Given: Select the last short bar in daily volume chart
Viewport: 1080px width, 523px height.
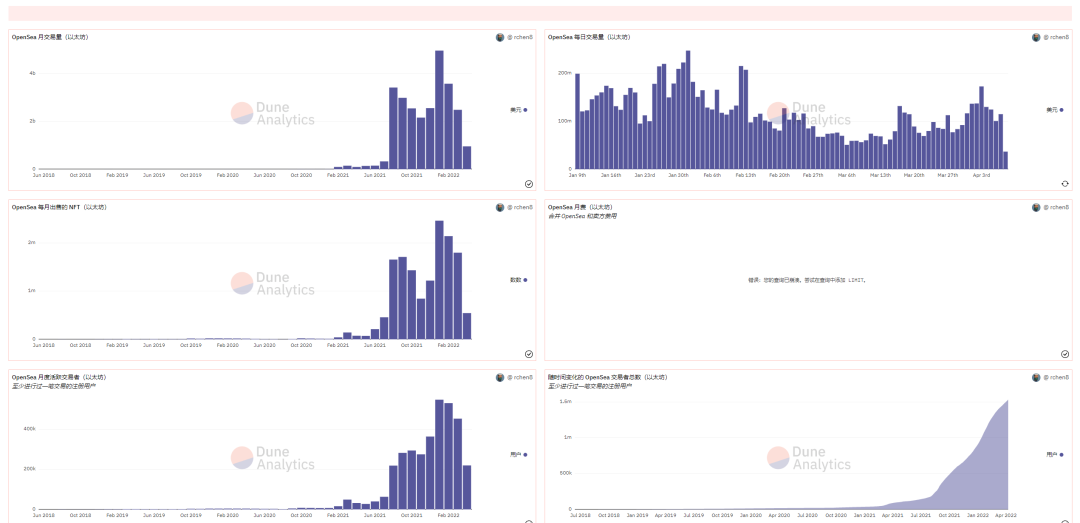Looking at the screenshot, I should pyautogui.click(x=1006, y=160).
